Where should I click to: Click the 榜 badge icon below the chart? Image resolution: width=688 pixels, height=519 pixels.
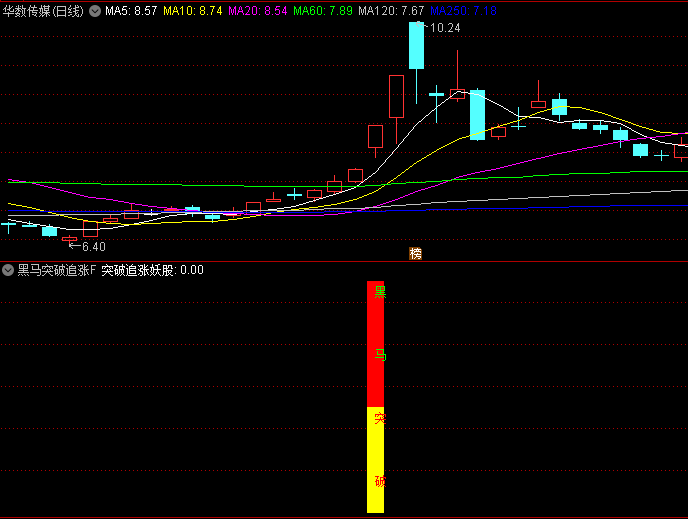[415, 254]
